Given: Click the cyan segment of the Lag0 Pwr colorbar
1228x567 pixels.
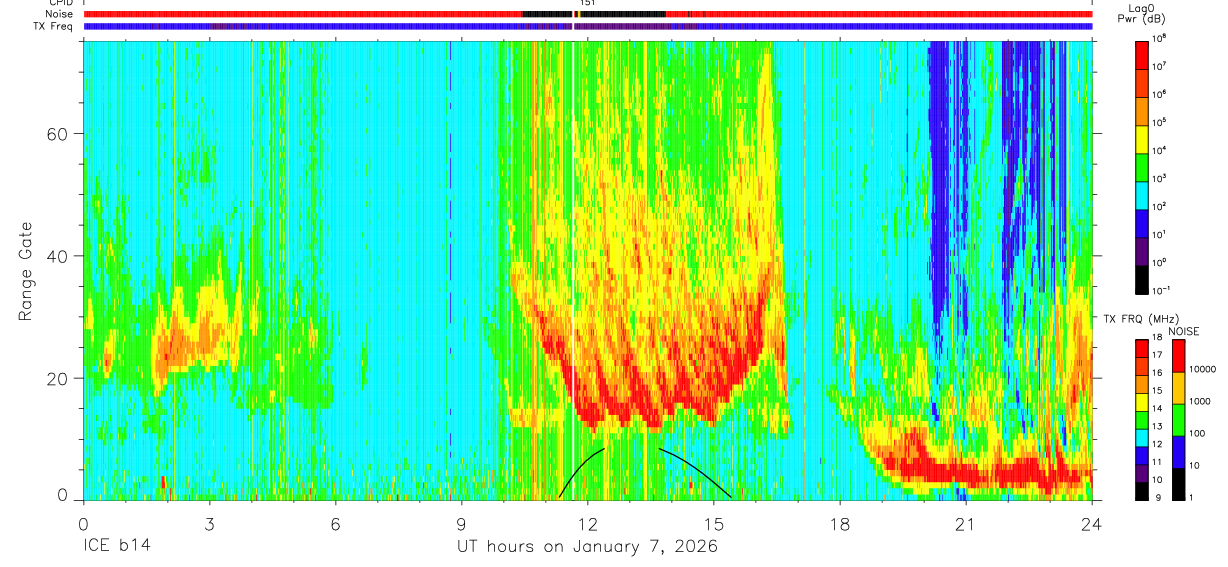Looking at the screenshot, I should pos(1143,193).
